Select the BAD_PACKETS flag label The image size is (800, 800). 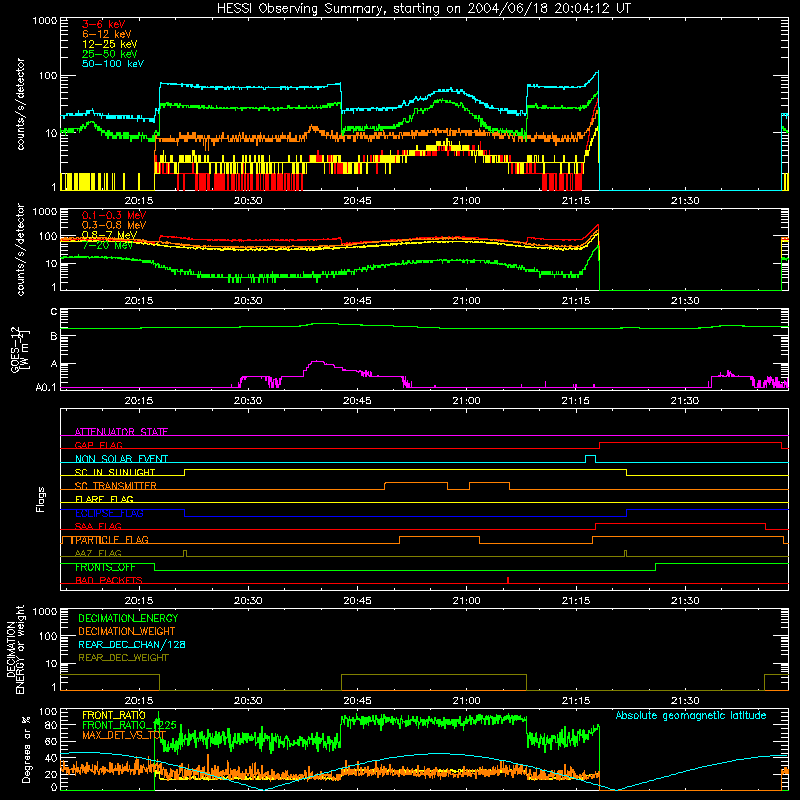click(109, 580)
